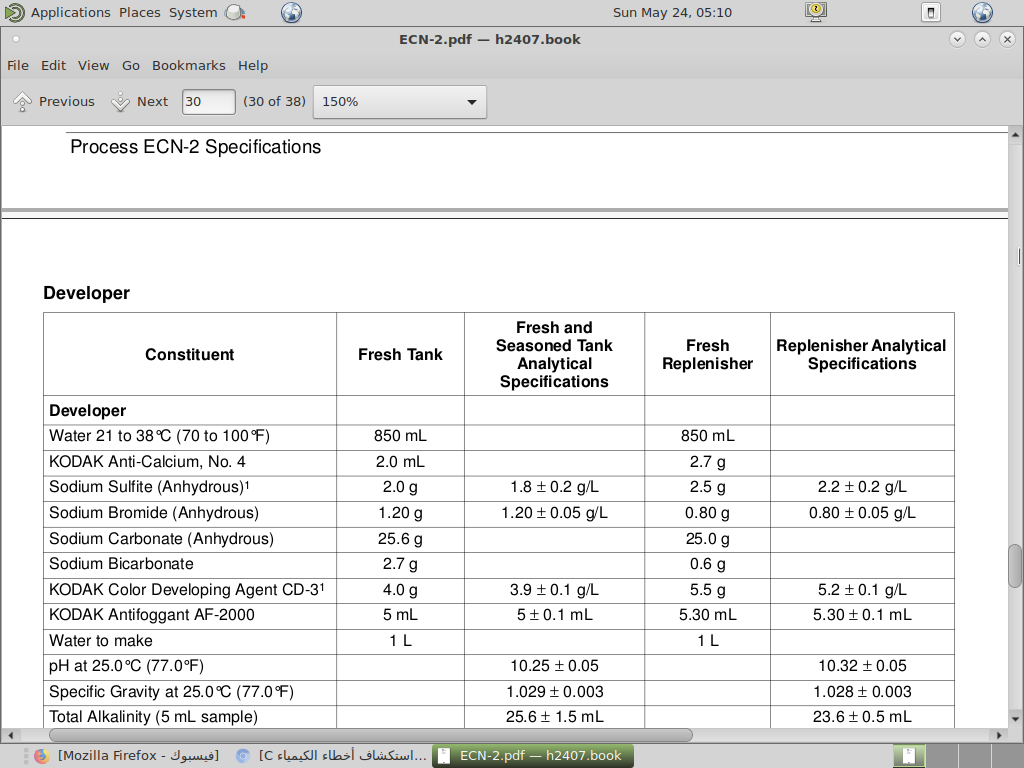Click the horizontal scrollbar right arrow
The width and height of the screenshot is (1024, 768).
pos(999,735)
